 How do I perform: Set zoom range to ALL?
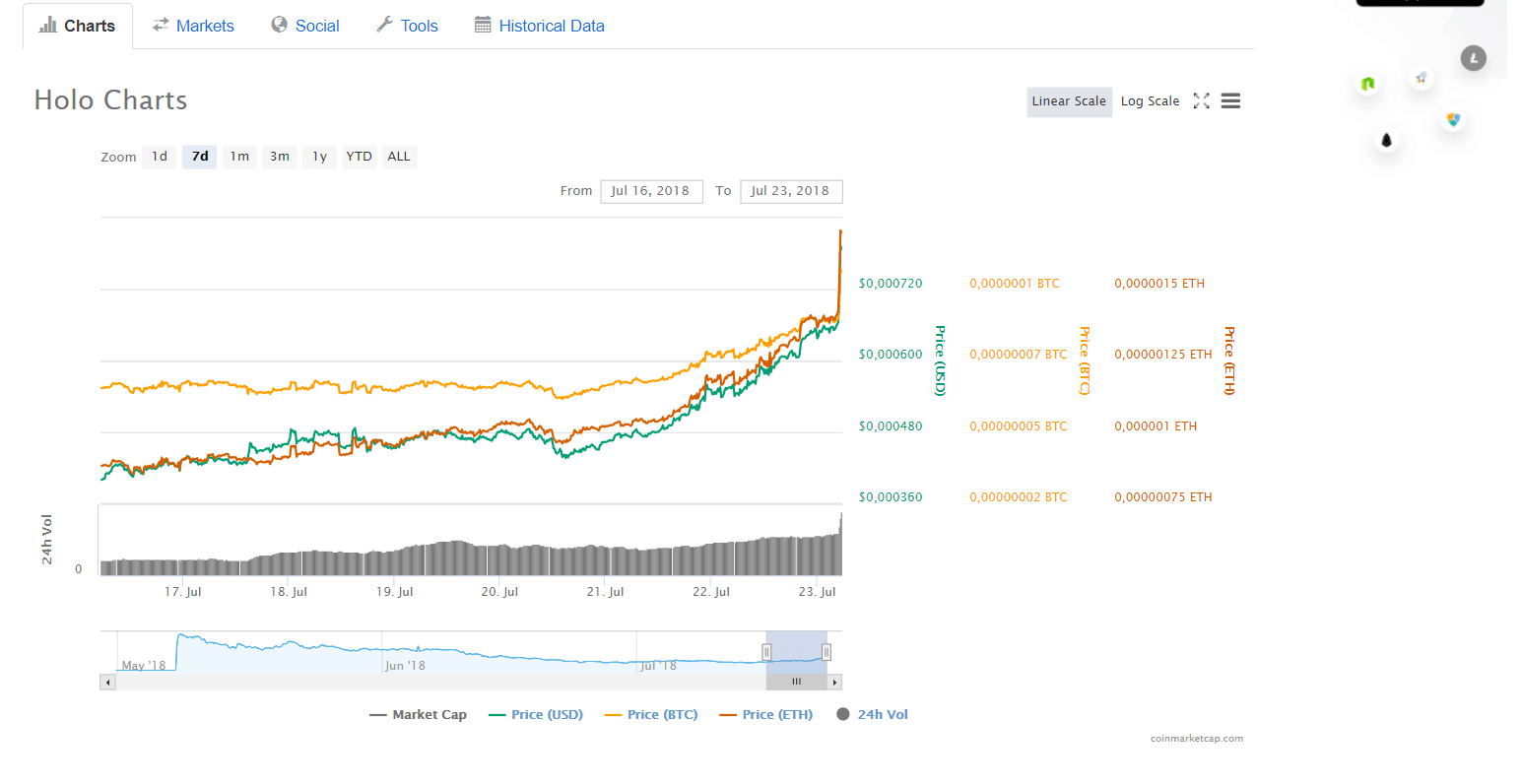[x=399, y=157]
